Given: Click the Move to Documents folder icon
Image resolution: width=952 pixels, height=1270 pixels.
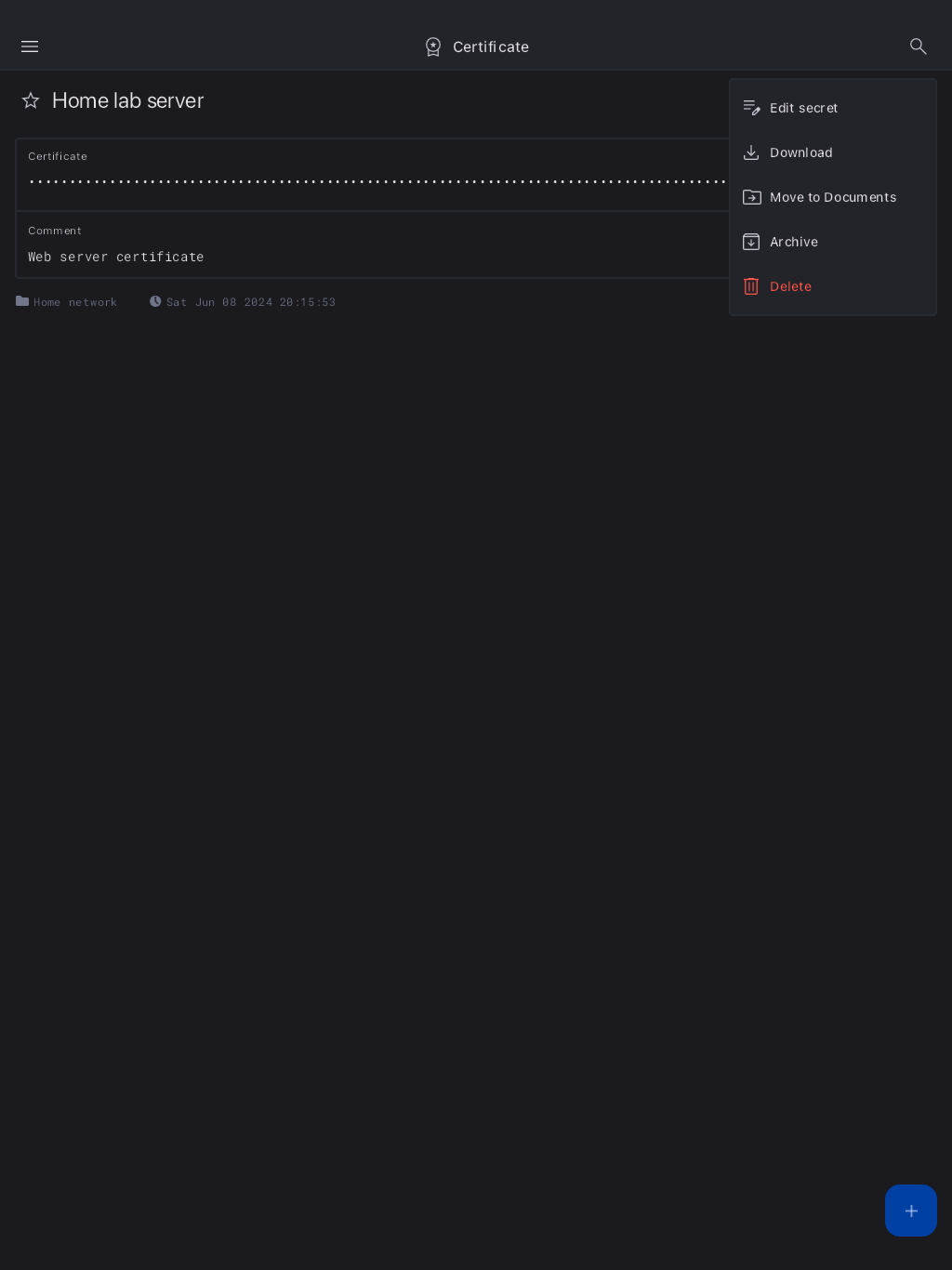Looking at the screenshot, I should 751,197.
